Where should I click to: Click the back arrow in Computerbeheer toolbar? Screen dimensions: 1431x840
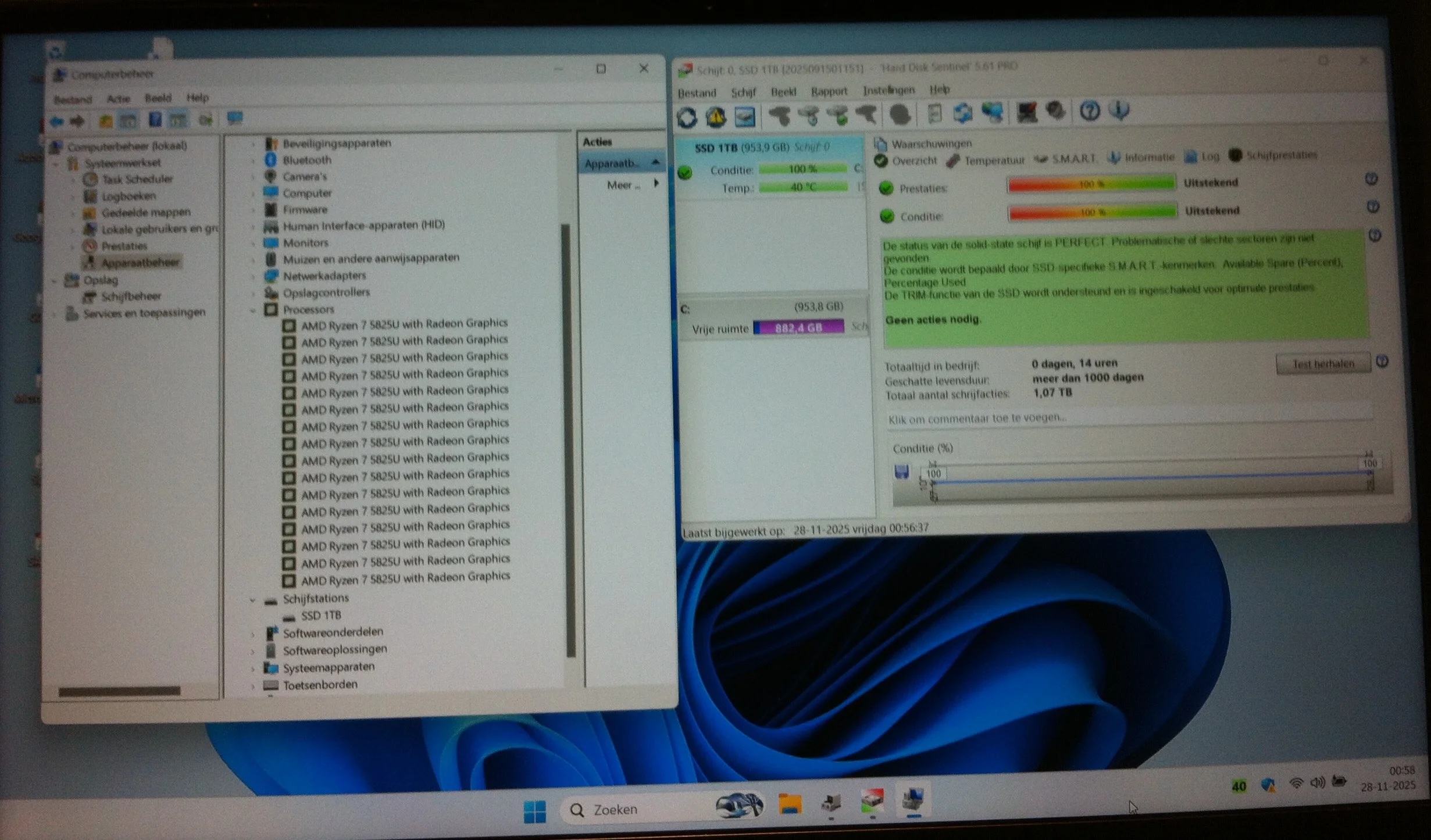pos(57,121)
